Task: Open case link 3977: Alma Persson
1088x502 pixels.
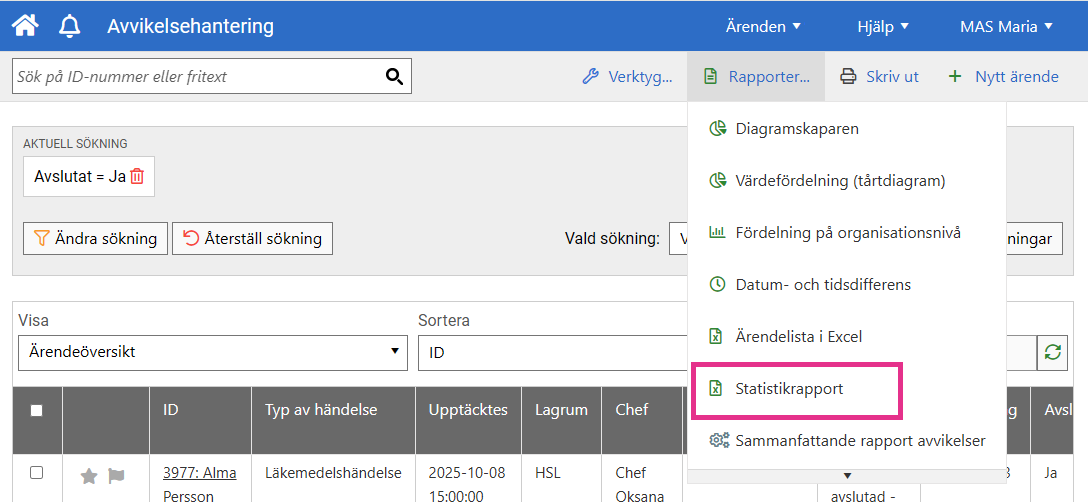Action: [x=199, y=485]
